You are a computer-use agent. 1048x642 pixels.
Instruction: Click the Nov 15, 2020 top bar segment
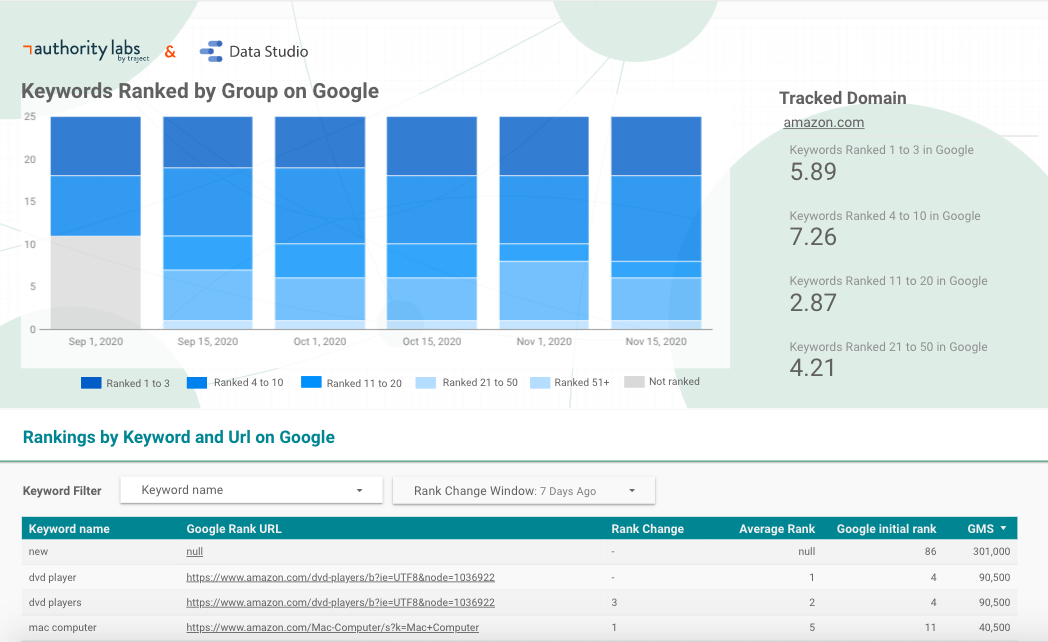[x=656, y=146]
